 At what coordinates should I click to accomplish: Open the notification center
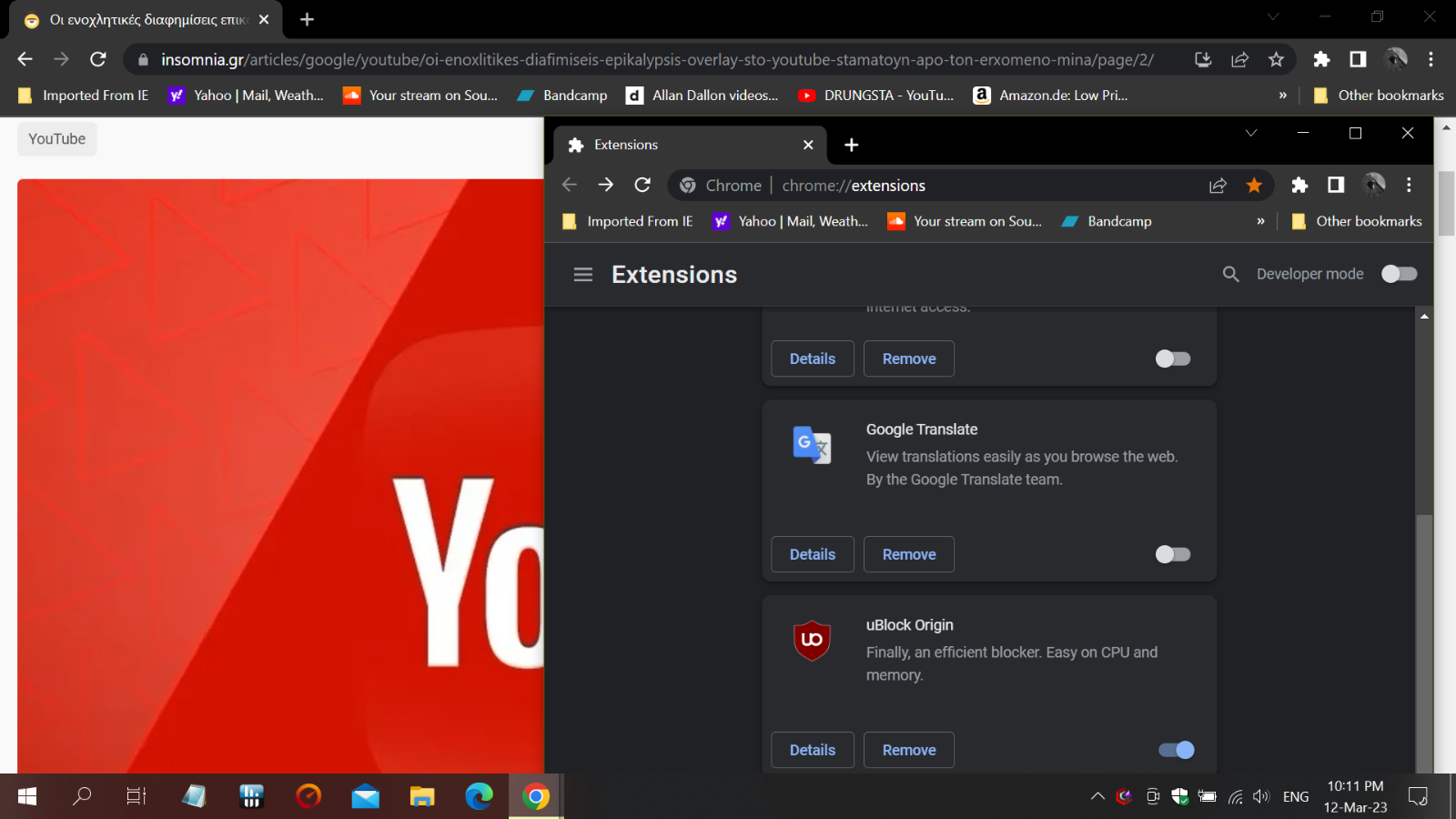[1418, 796]
